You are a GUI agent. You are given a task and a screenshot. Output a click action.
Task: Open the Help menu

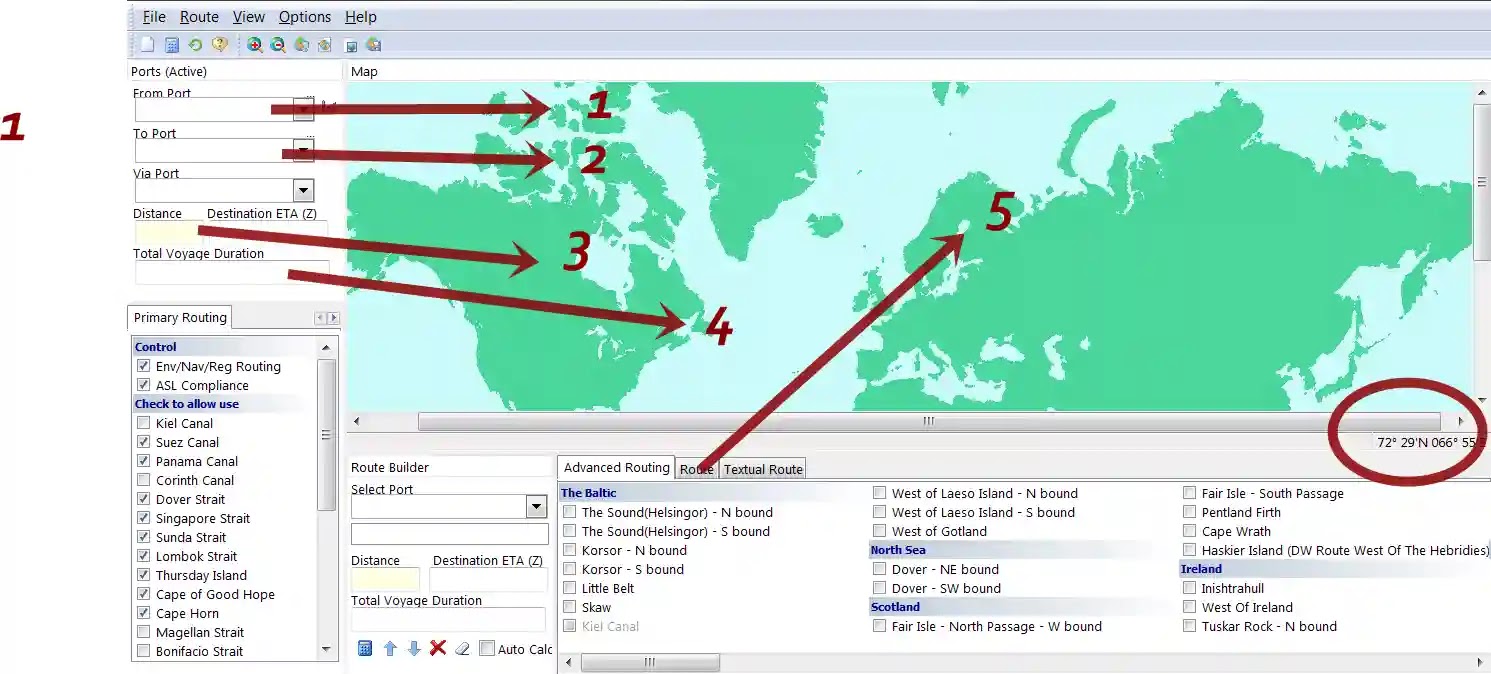[361, 17]
